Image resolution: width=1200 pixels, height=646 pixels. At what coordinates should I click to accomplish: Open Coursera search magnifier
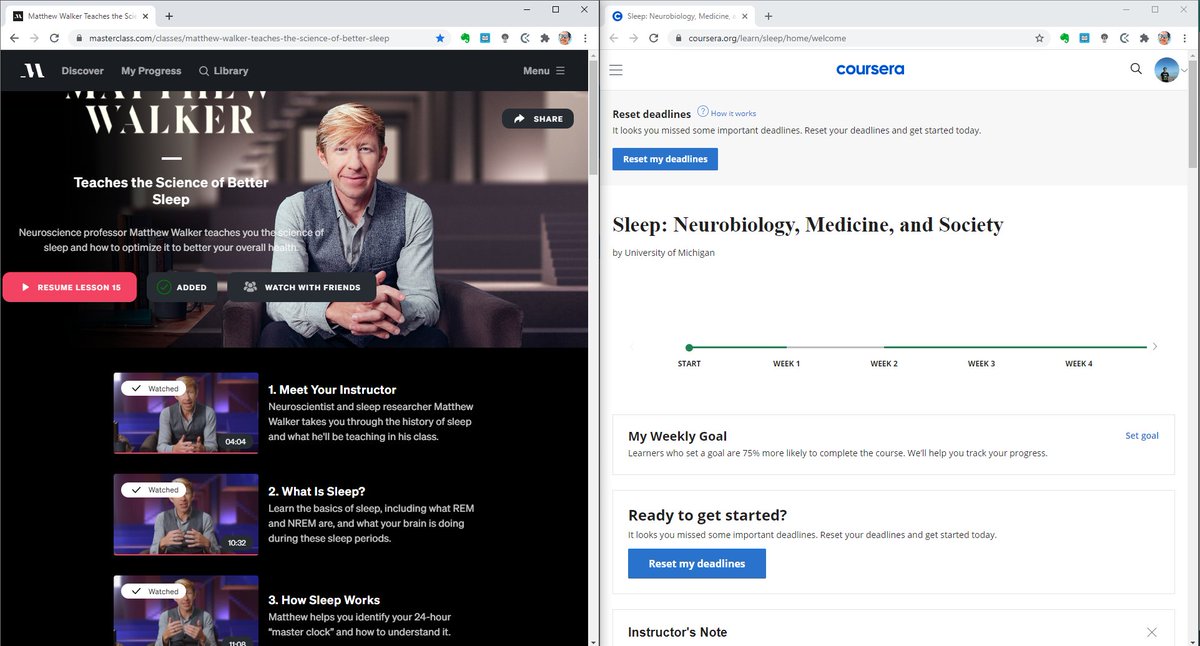click(1136, 69)
